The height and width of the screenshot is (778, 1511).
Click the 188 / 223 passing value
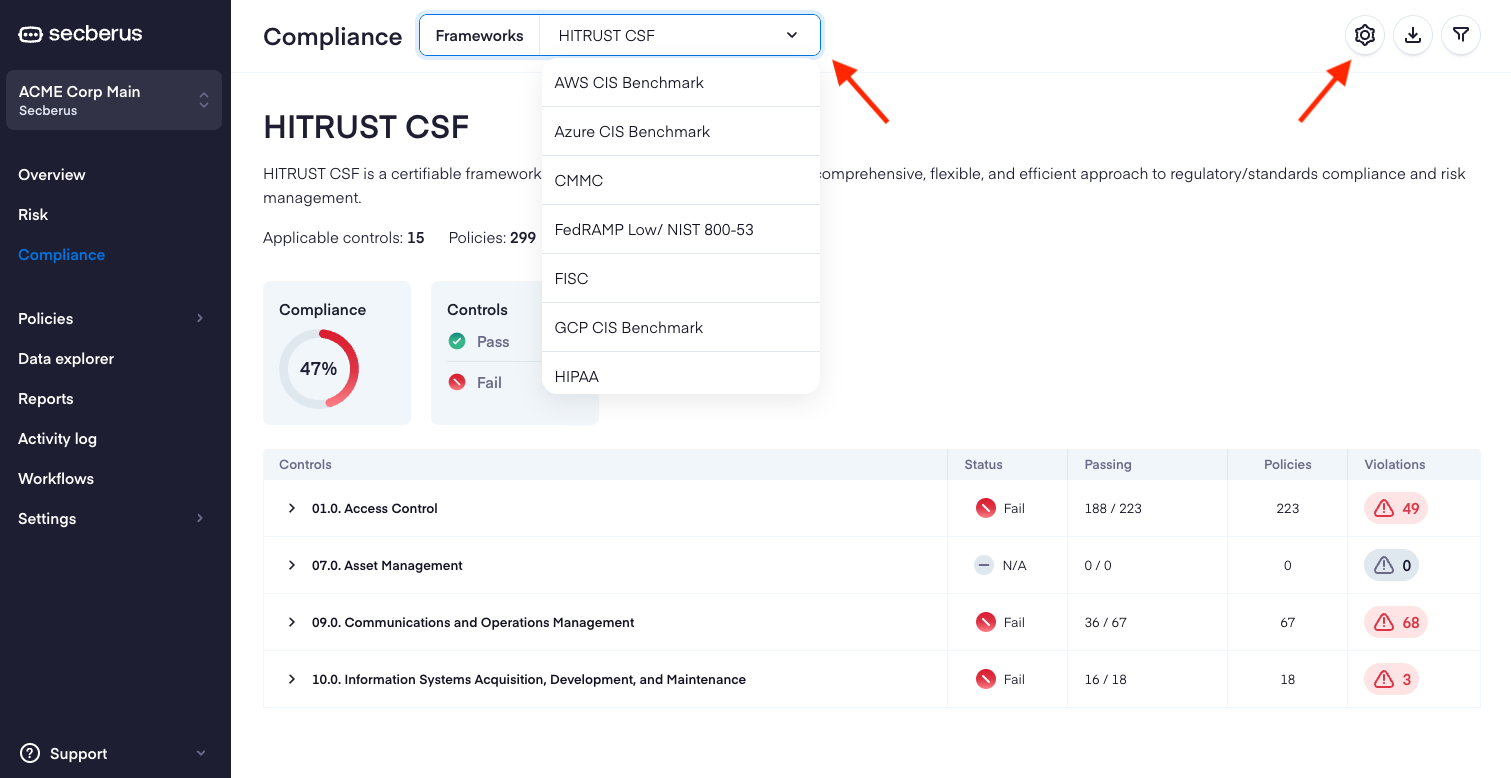(1111, 508)
